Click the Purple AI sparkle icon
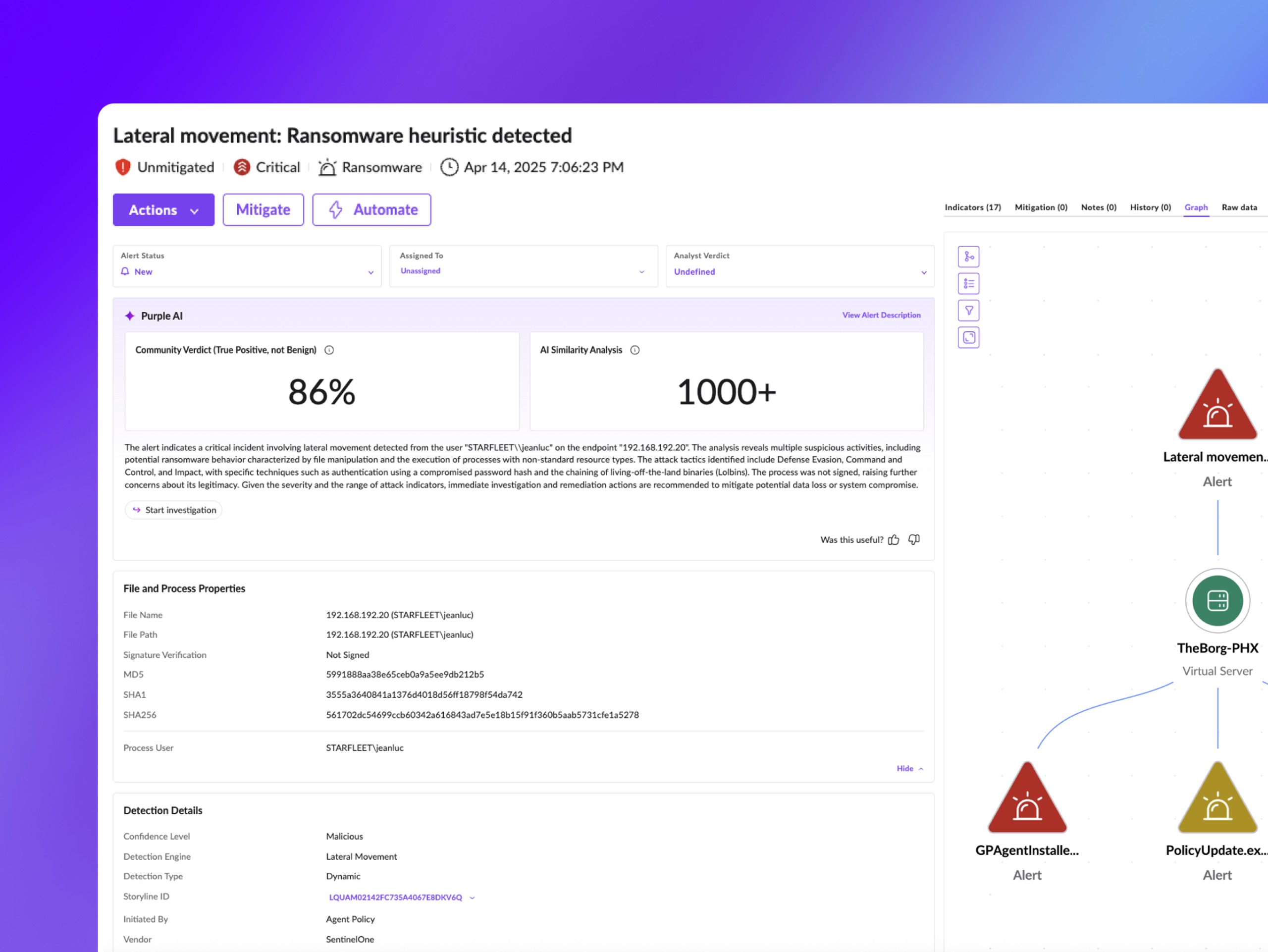 [130, 316]
